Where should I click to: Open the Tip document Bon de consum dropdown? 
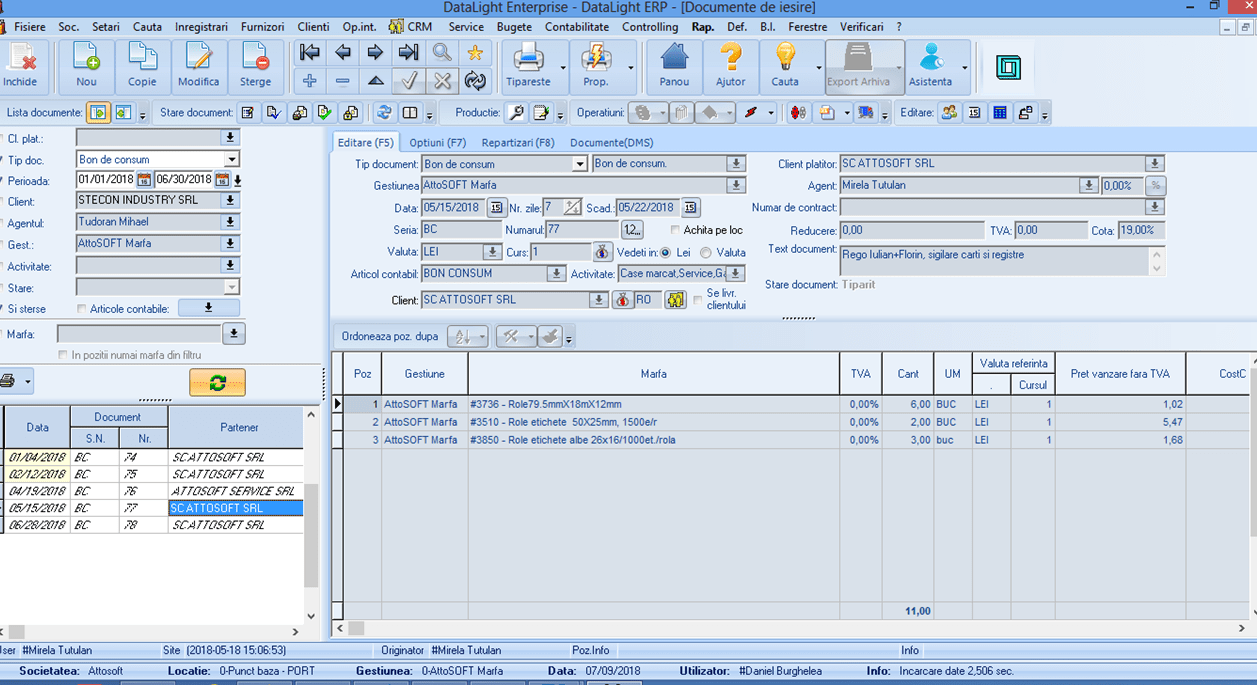tap(579, 164)
